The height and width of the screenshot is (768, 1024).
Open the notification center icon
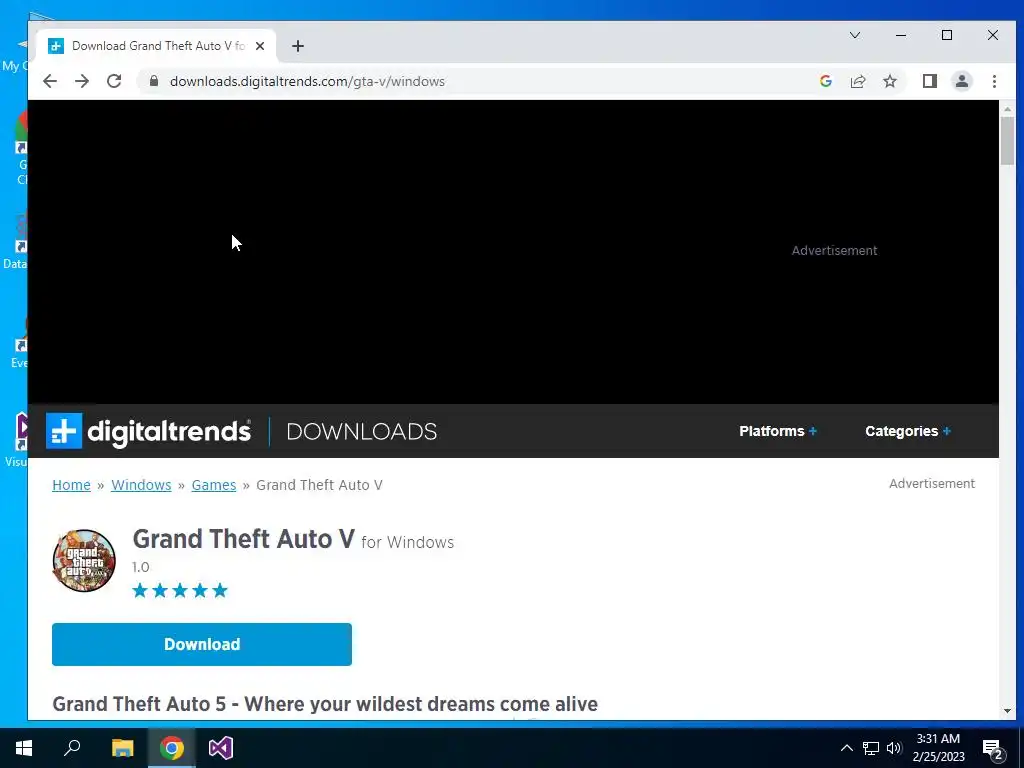point(993,748)
